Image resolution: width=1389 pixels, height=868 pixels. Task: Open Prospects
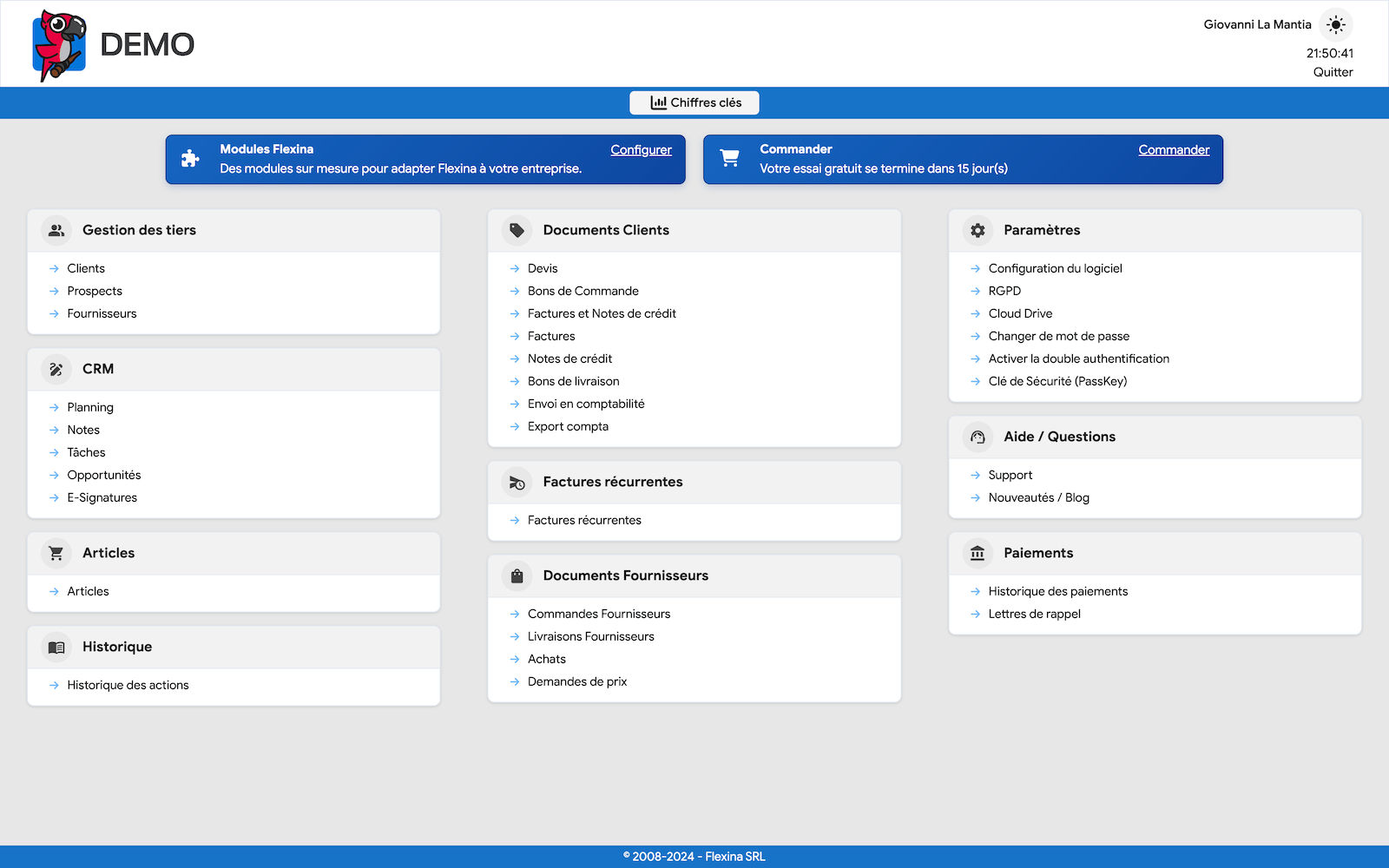click(x=95, y=291)
